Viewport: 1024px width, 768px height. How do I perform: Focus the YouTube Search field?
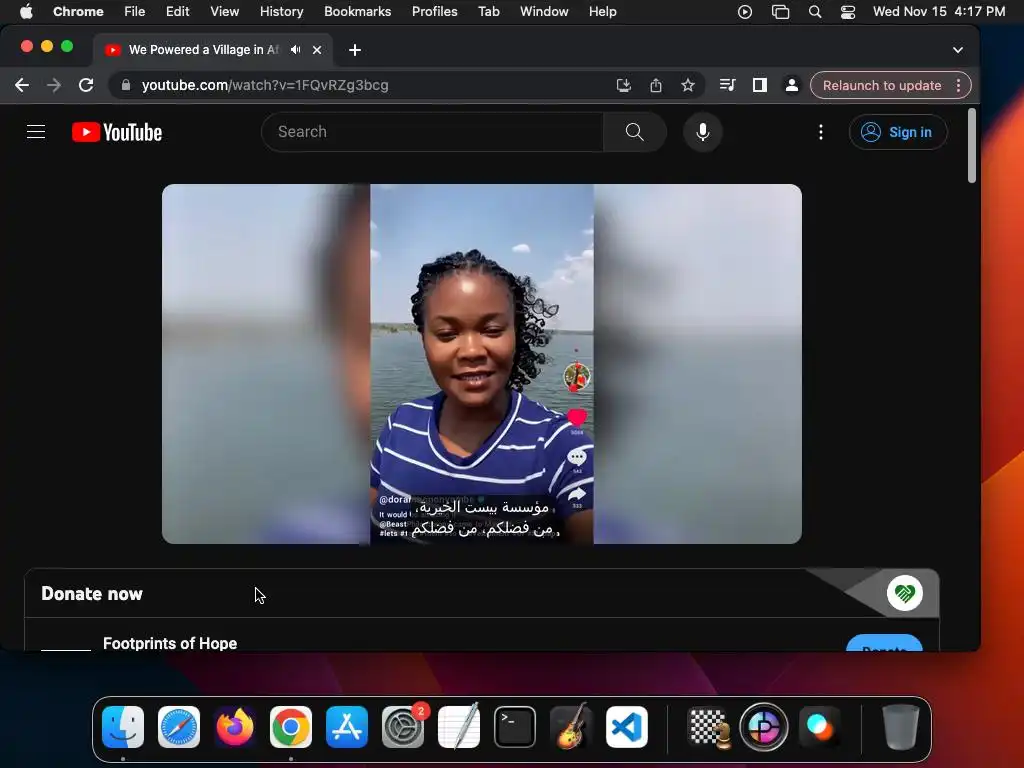(432, 132)
